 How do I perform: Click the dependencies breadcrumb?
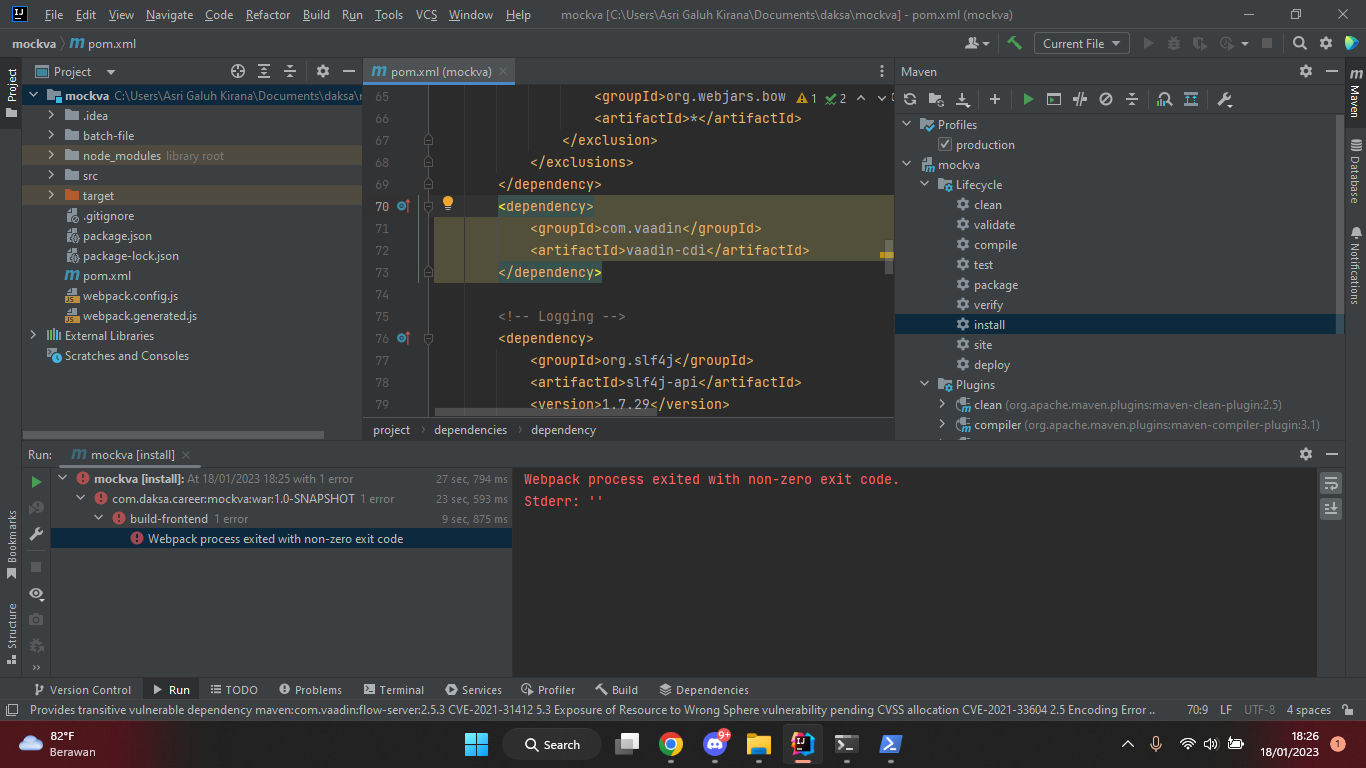coord(470,430)
